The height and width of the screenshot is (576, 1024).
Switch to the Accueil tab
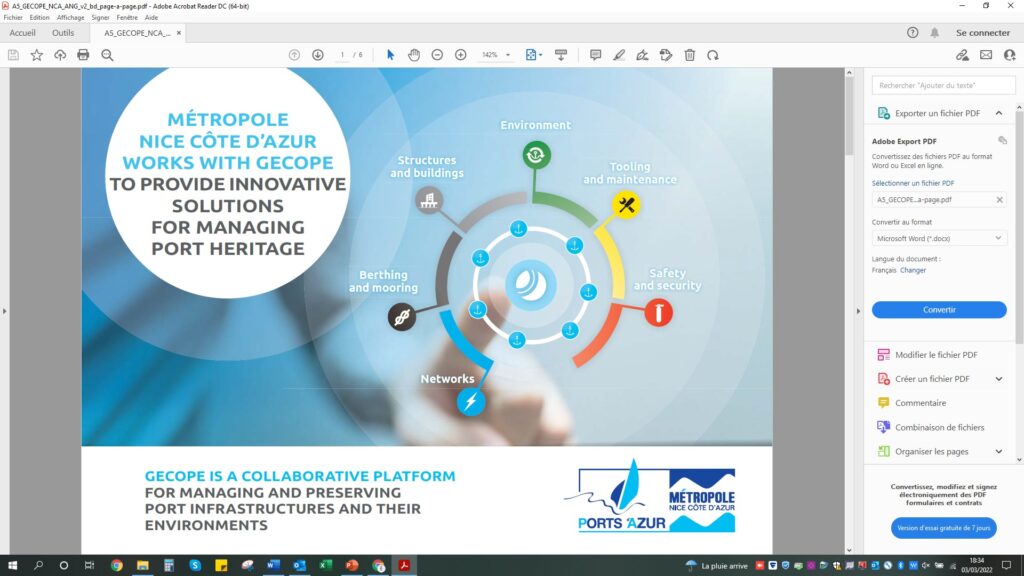pyautogui.click(x=22, y=33)
